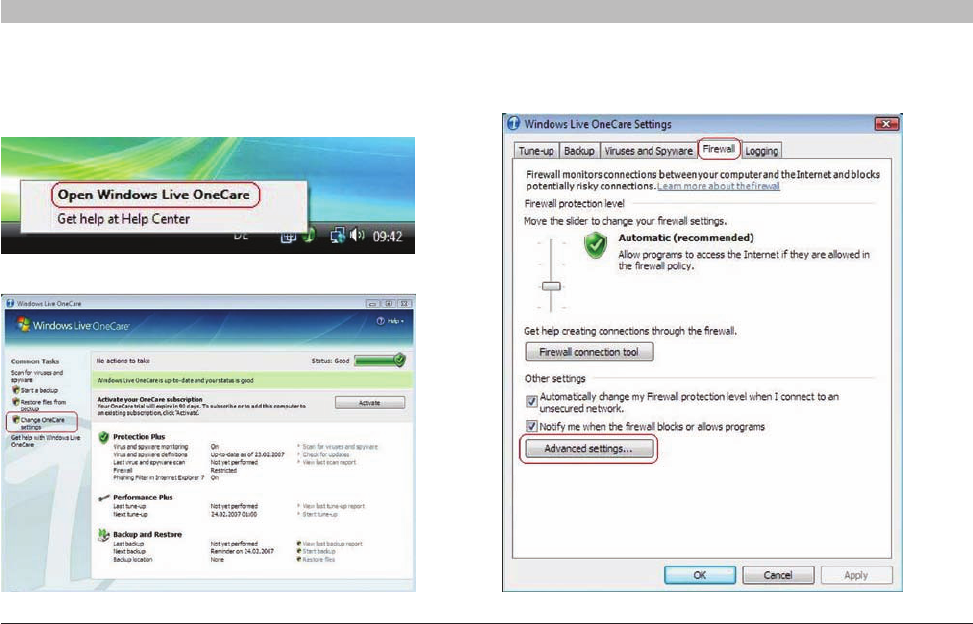Click OK in OneCare Settings
The image size is (973, 624).
pyautogui.click(x=699, y=575)
